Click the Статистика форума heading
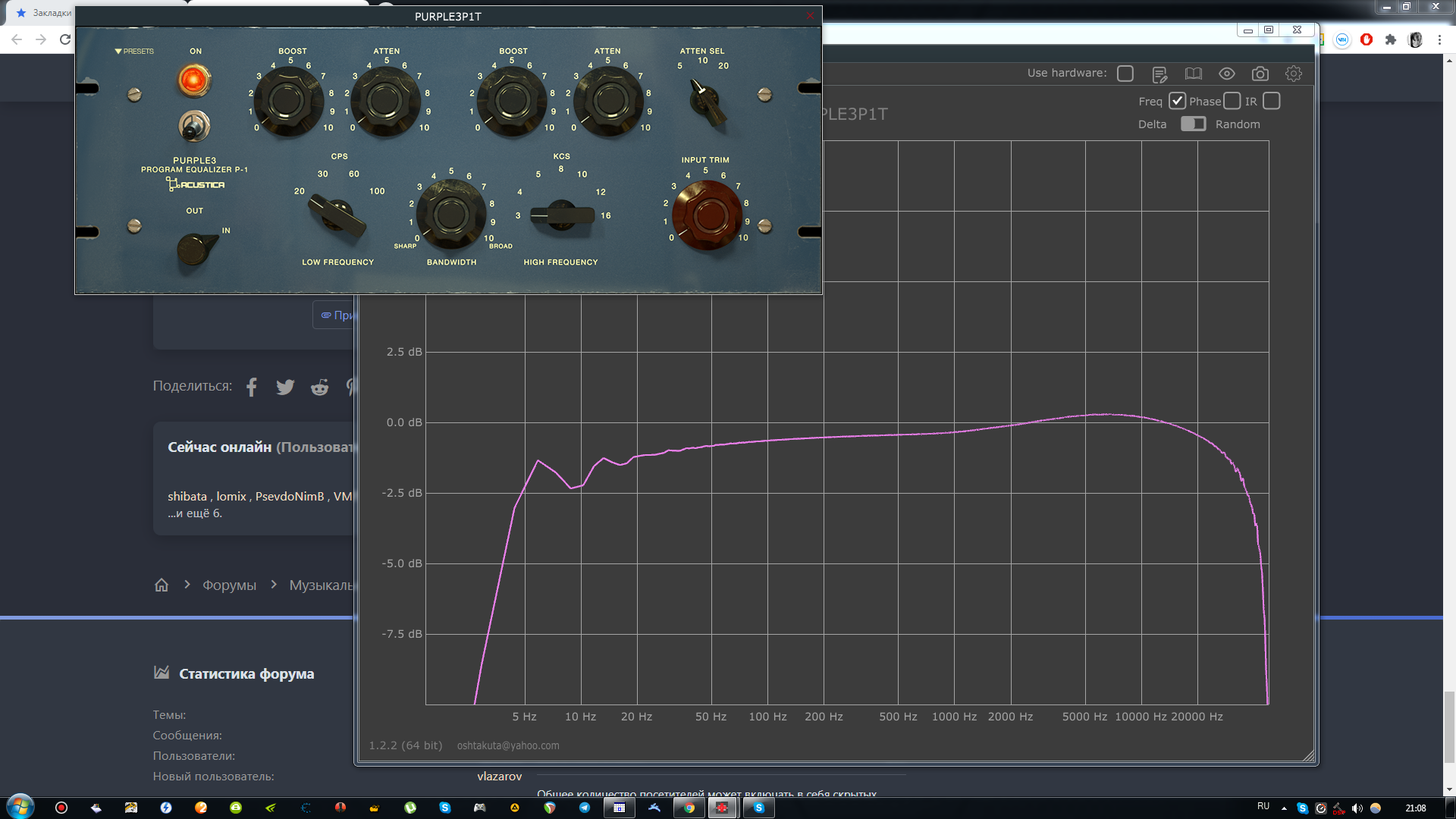Screen dimensions: 1456x819 click(x=246, y=673)
